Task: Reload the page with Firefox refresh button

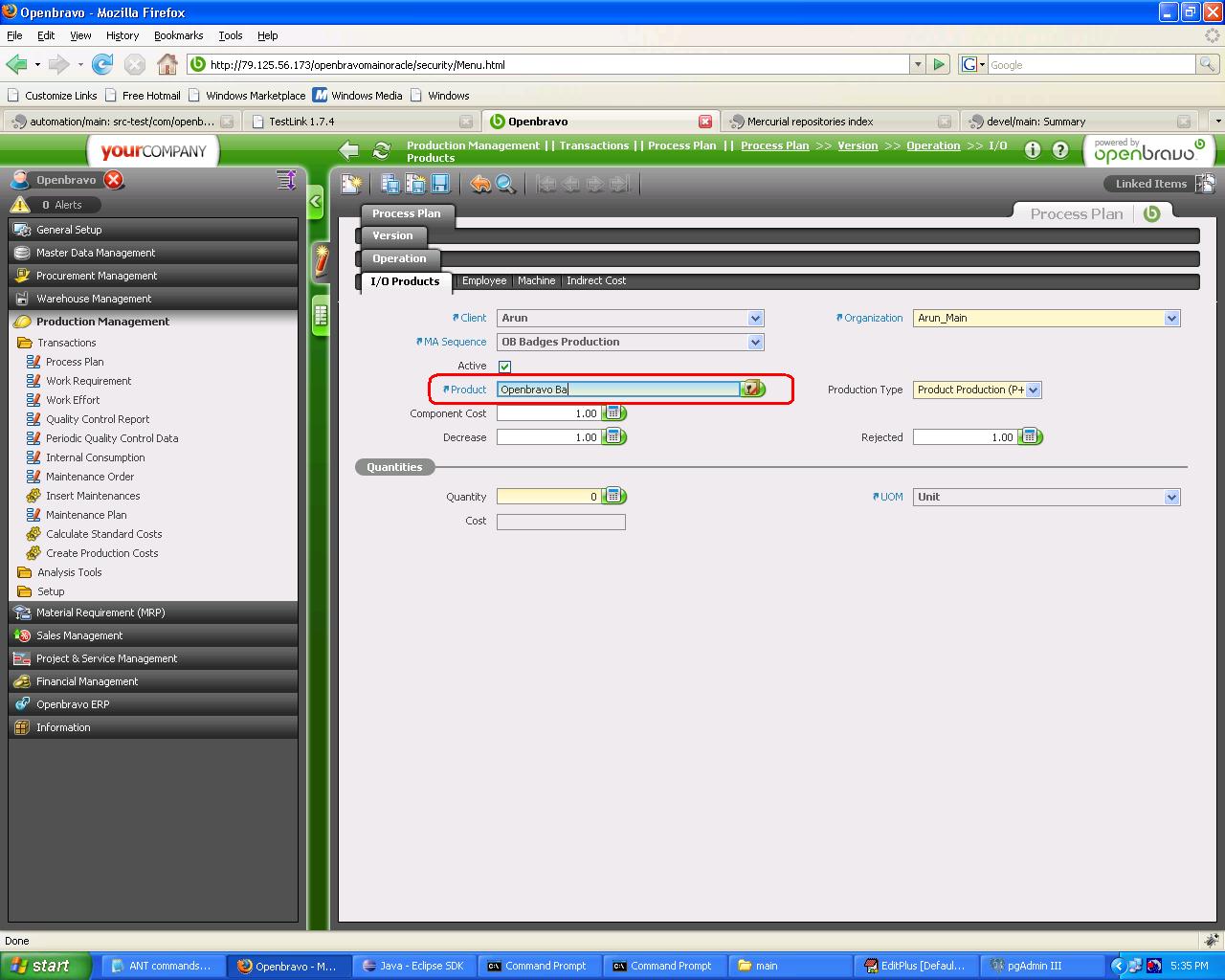Action: pyautogui.click(x=102, y=64)
